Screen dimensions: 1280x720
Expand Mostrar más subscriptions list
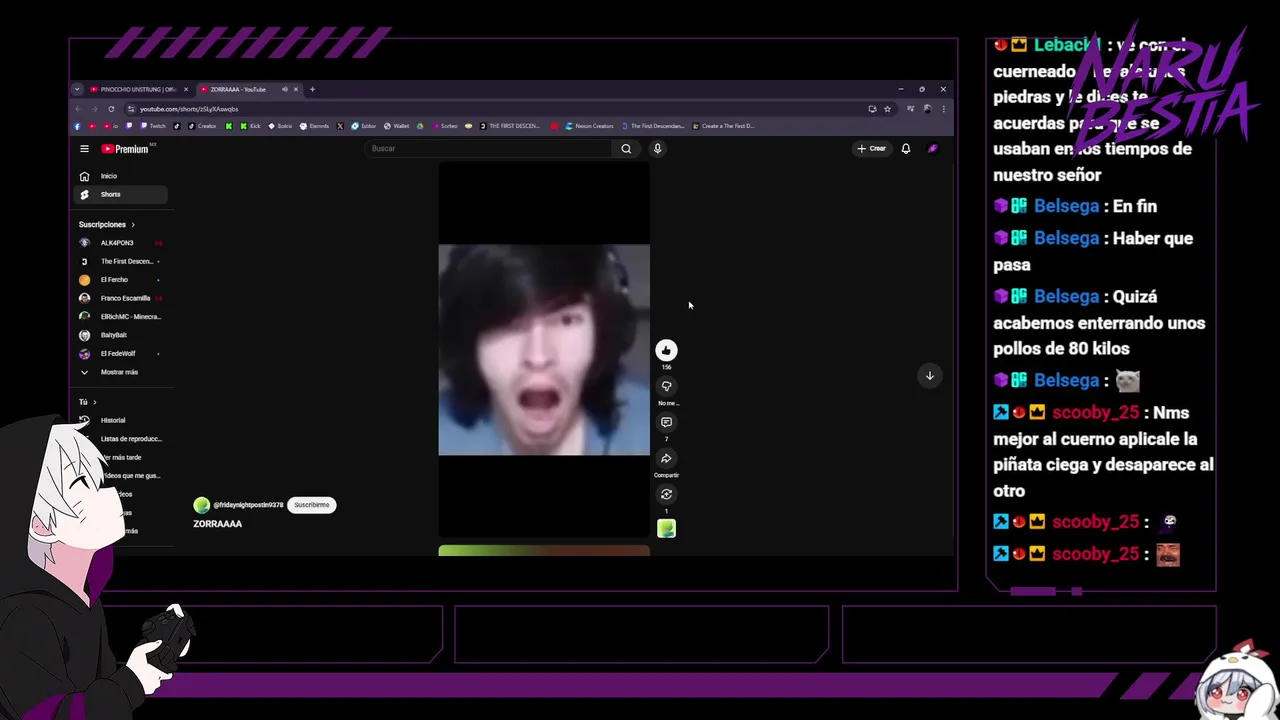[120, 372]
